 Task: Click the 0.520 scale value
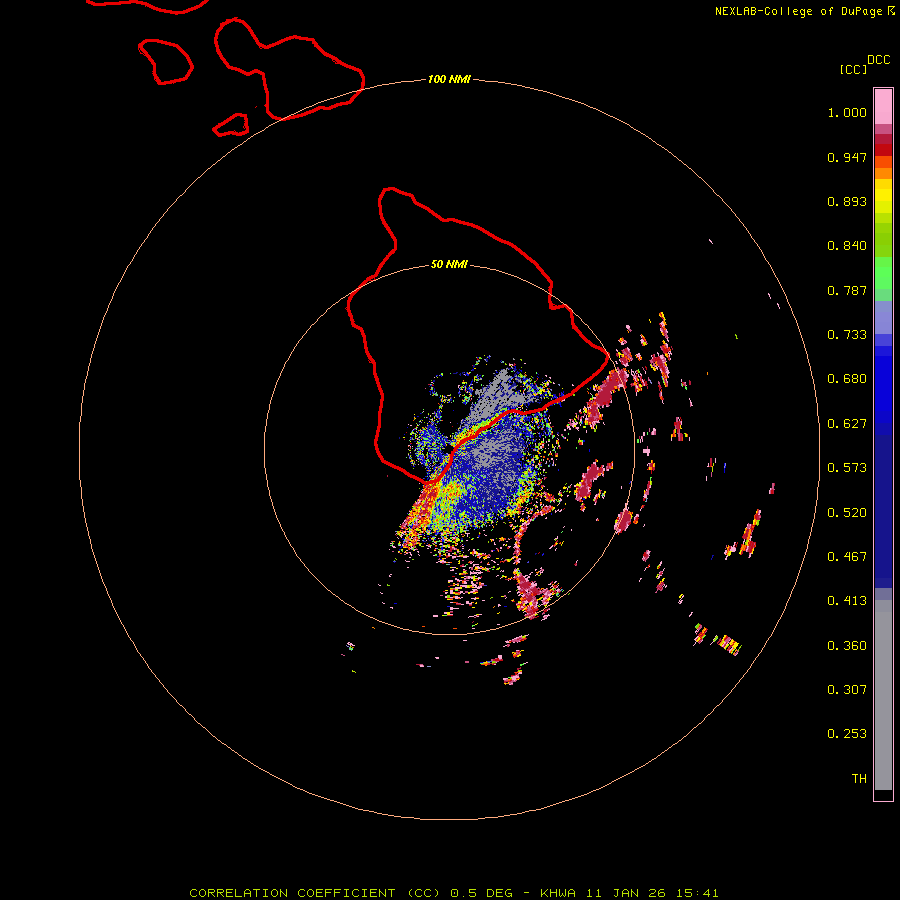[847, 513]
